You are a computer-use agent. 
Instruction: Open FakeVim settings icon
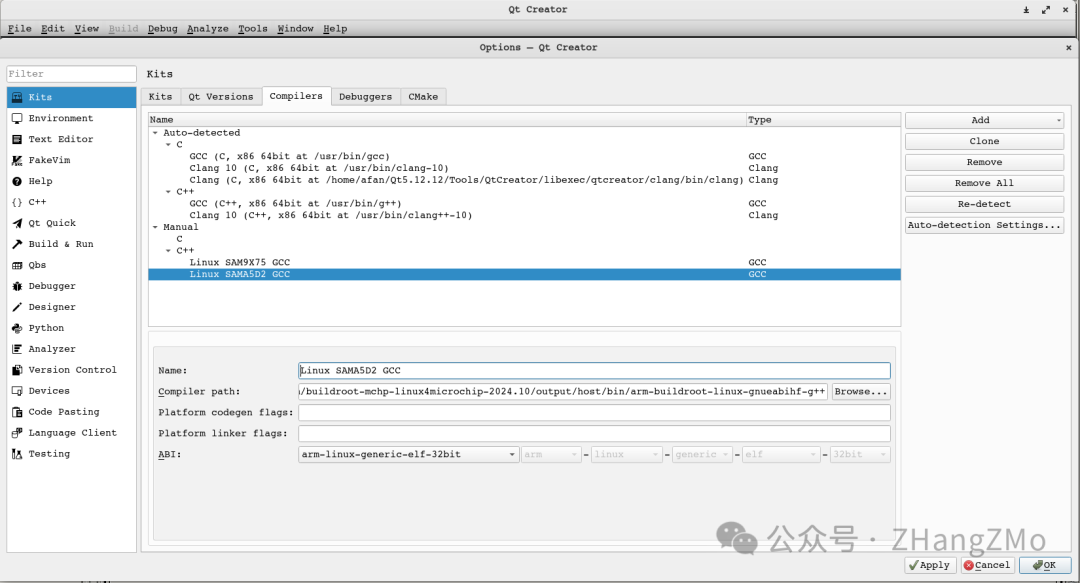pos(17,161)
